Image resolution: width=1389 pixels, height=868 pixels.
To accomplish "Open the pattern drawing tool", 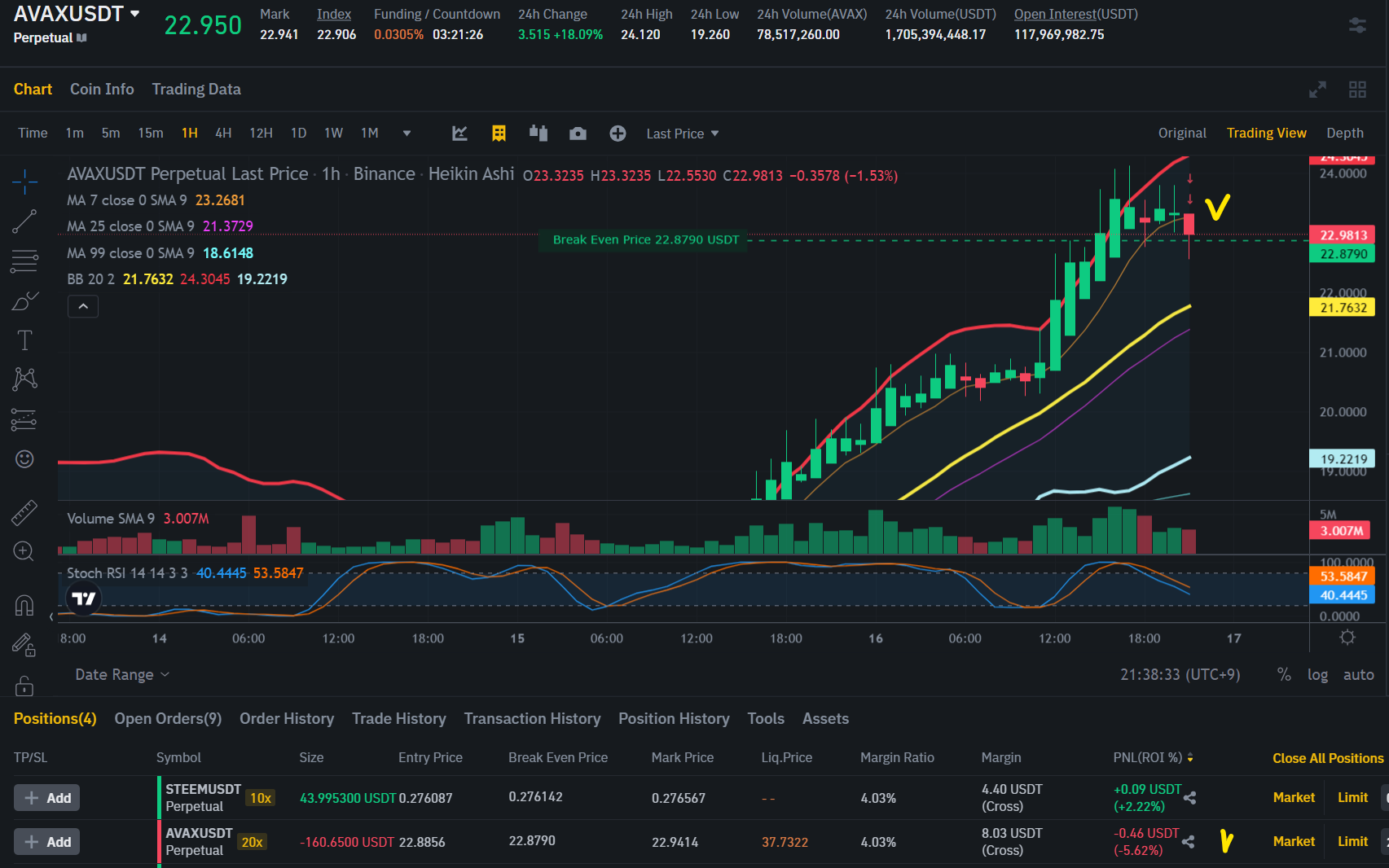I will (x=24, y=379).
